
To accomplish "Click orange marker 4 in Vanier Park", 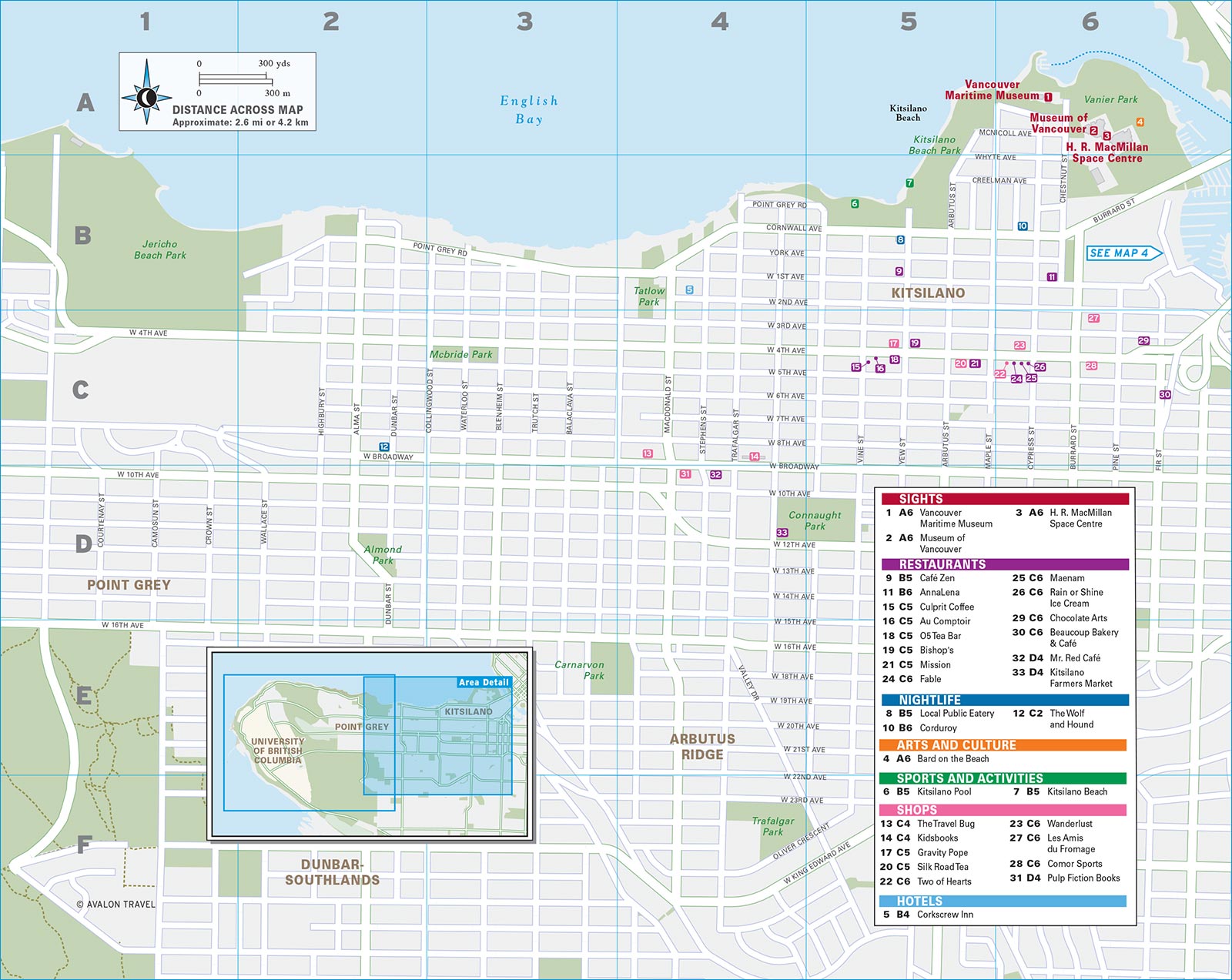I will click(x=1140, y=122).
